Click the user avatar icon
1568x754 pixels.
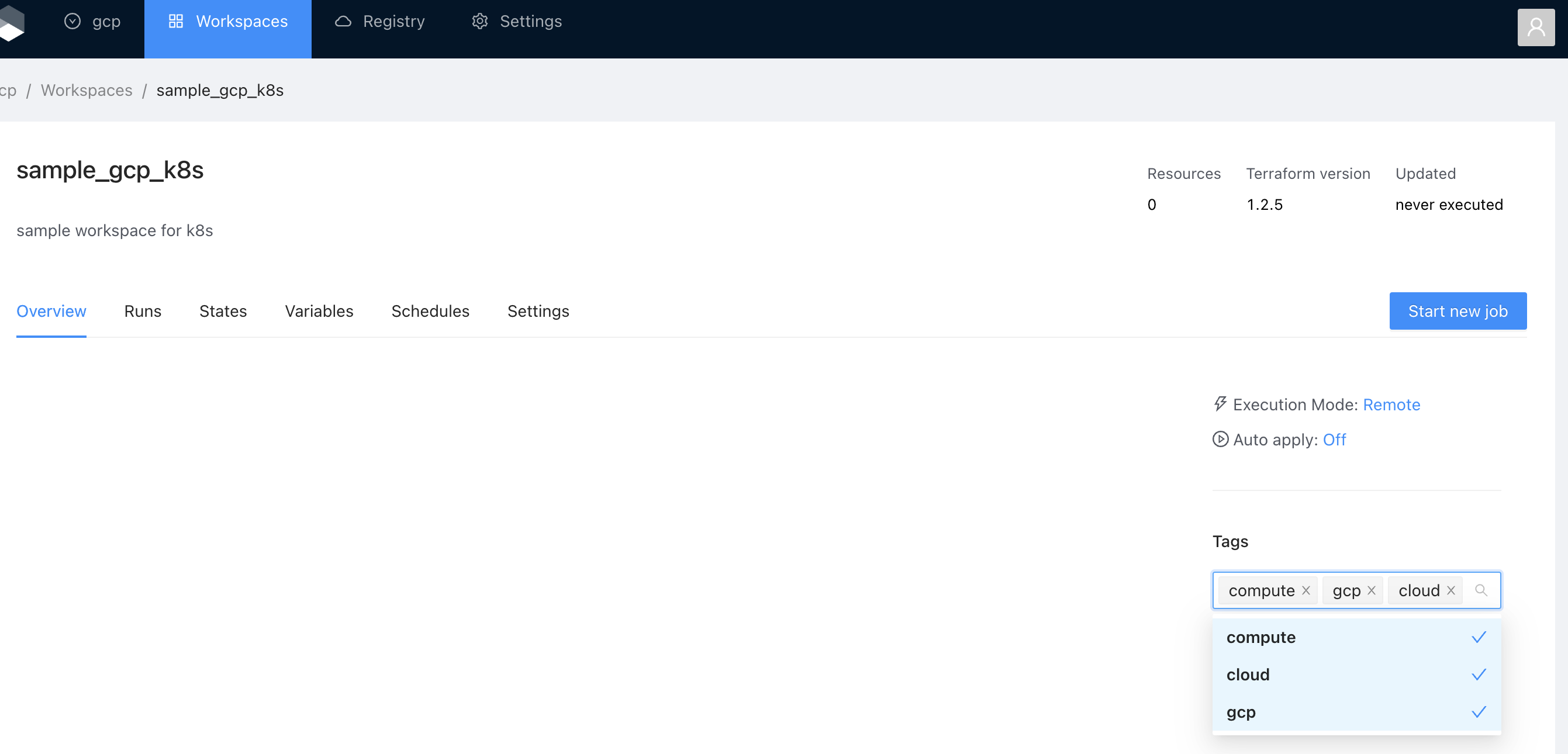[x=1535, y=27]
